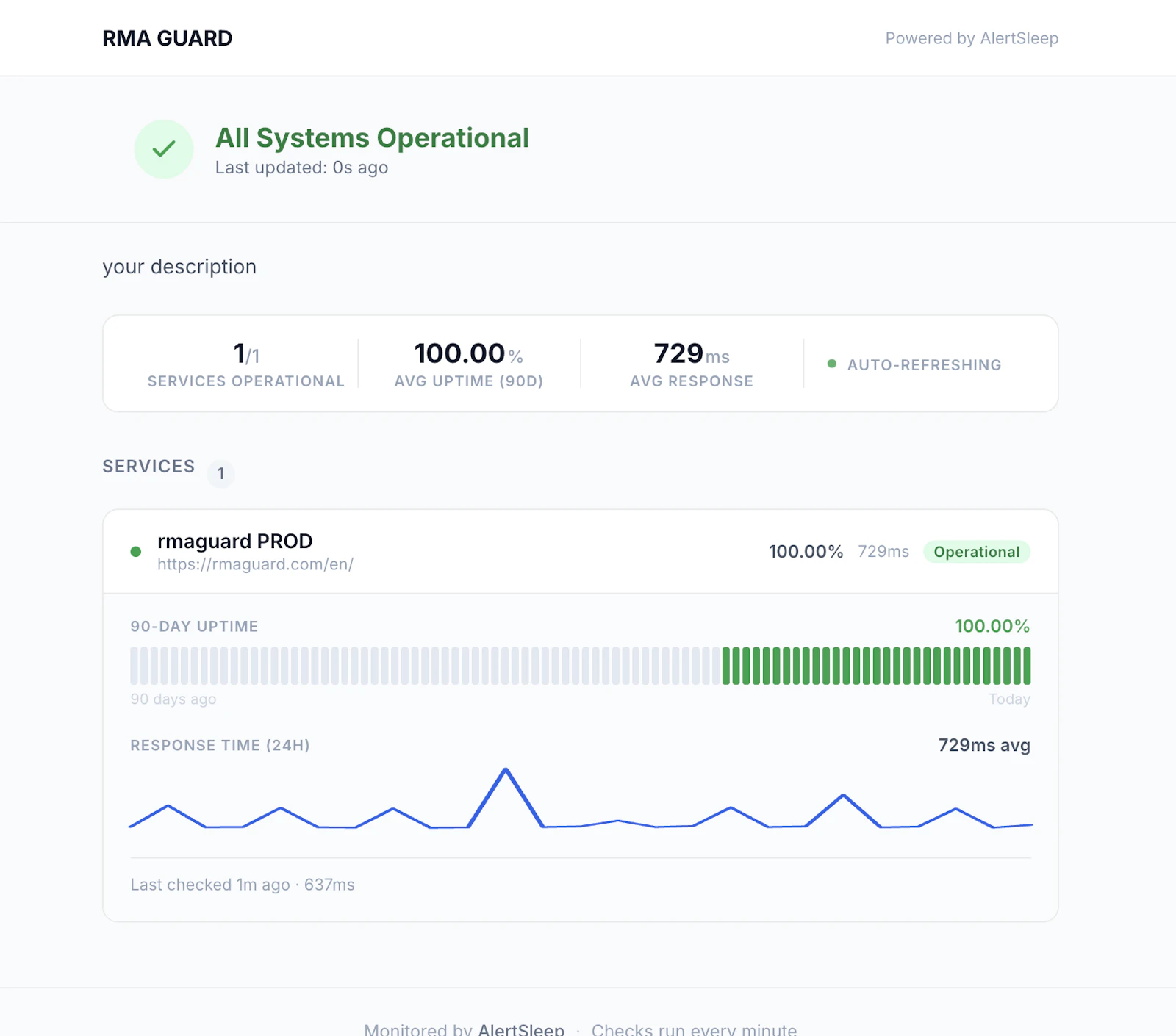Expand the rmaguard PROD service card

[234, 542]
